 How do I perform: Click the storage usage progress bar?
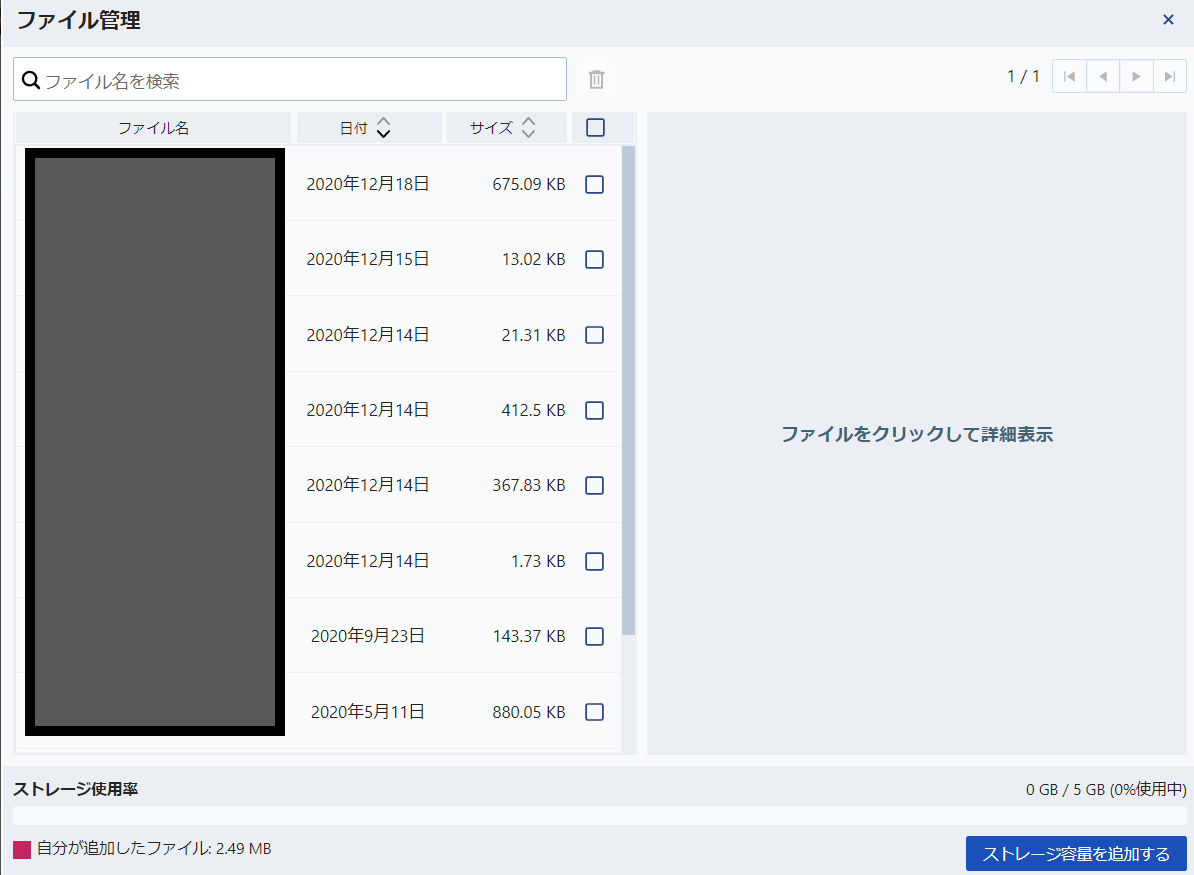click(599, 816)
